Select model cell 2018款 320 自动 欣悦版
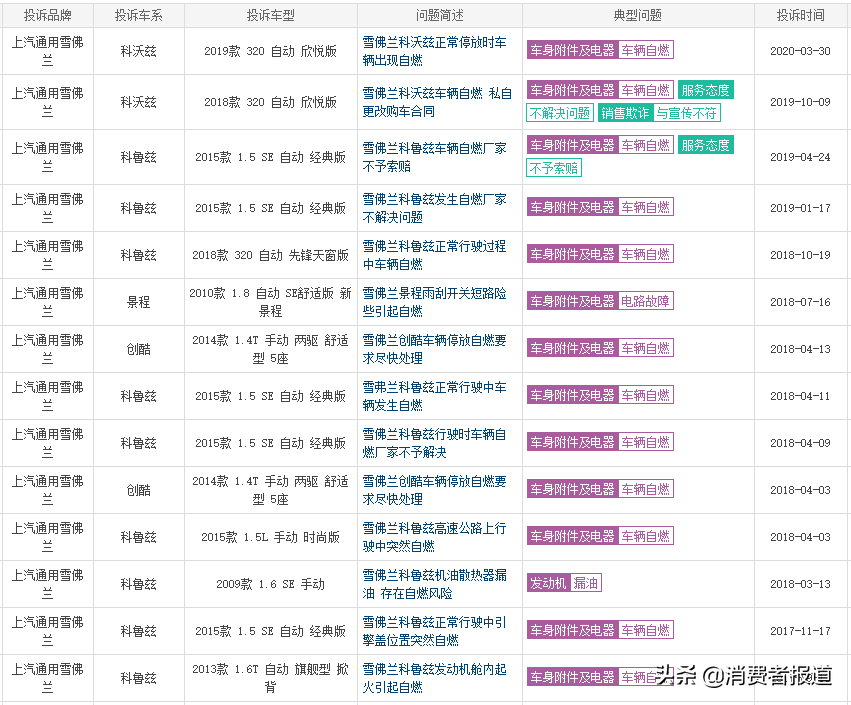This screenshot has height=705, width=851. pos(270,103)
